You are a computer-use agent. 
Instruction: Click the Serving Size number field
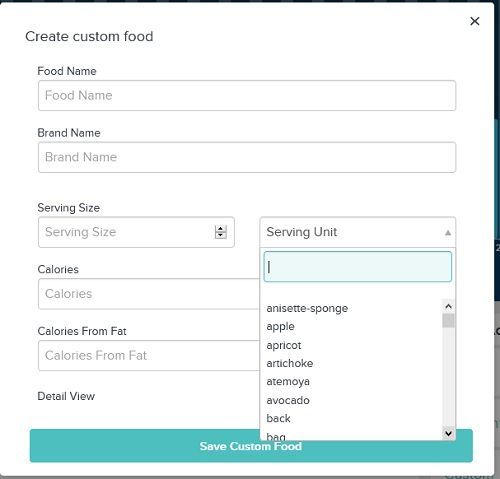click(x=136, y=232)
